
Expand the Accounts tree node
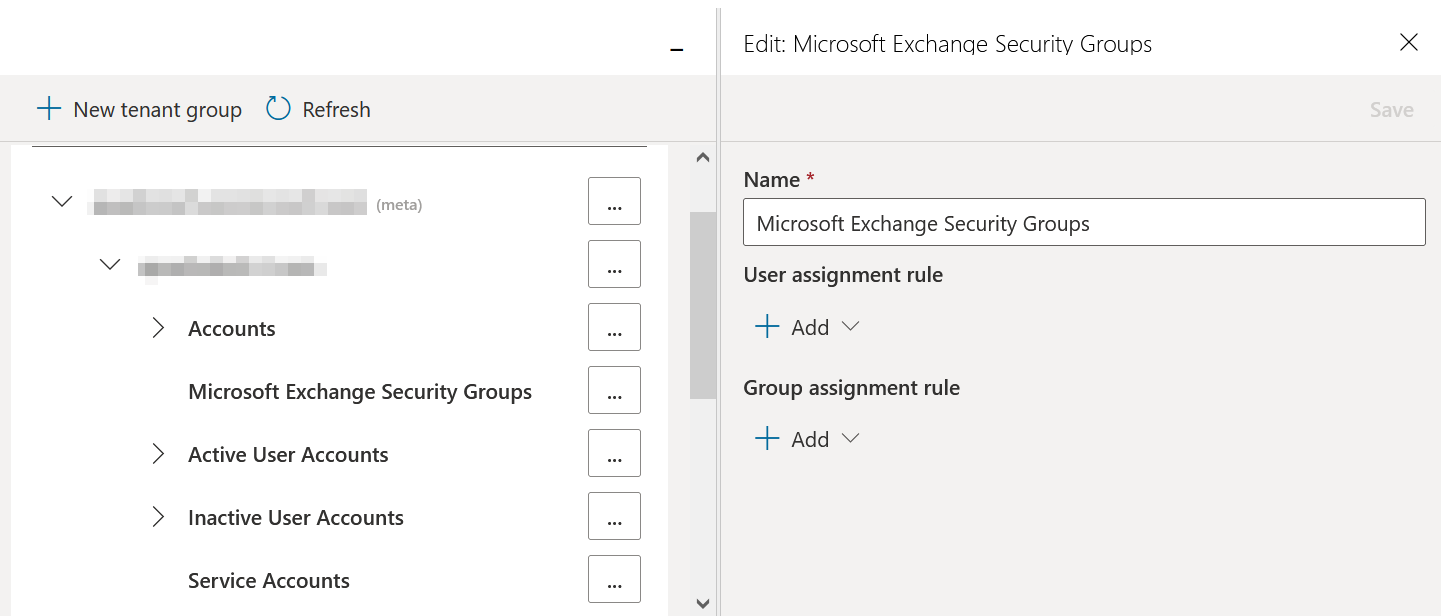pos(158,328)
